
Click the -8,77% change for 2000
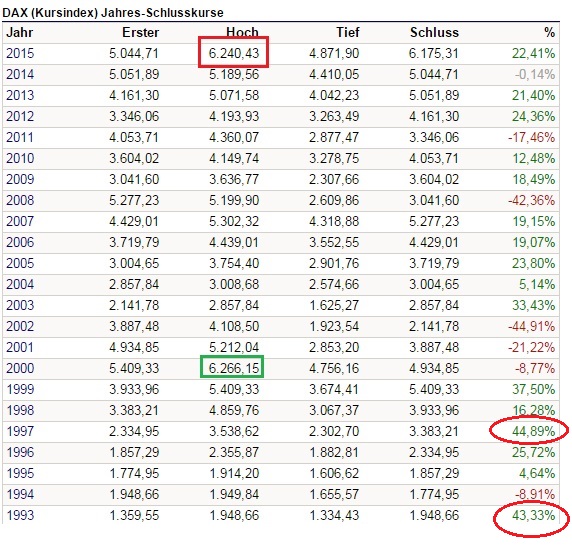point(535,368)
